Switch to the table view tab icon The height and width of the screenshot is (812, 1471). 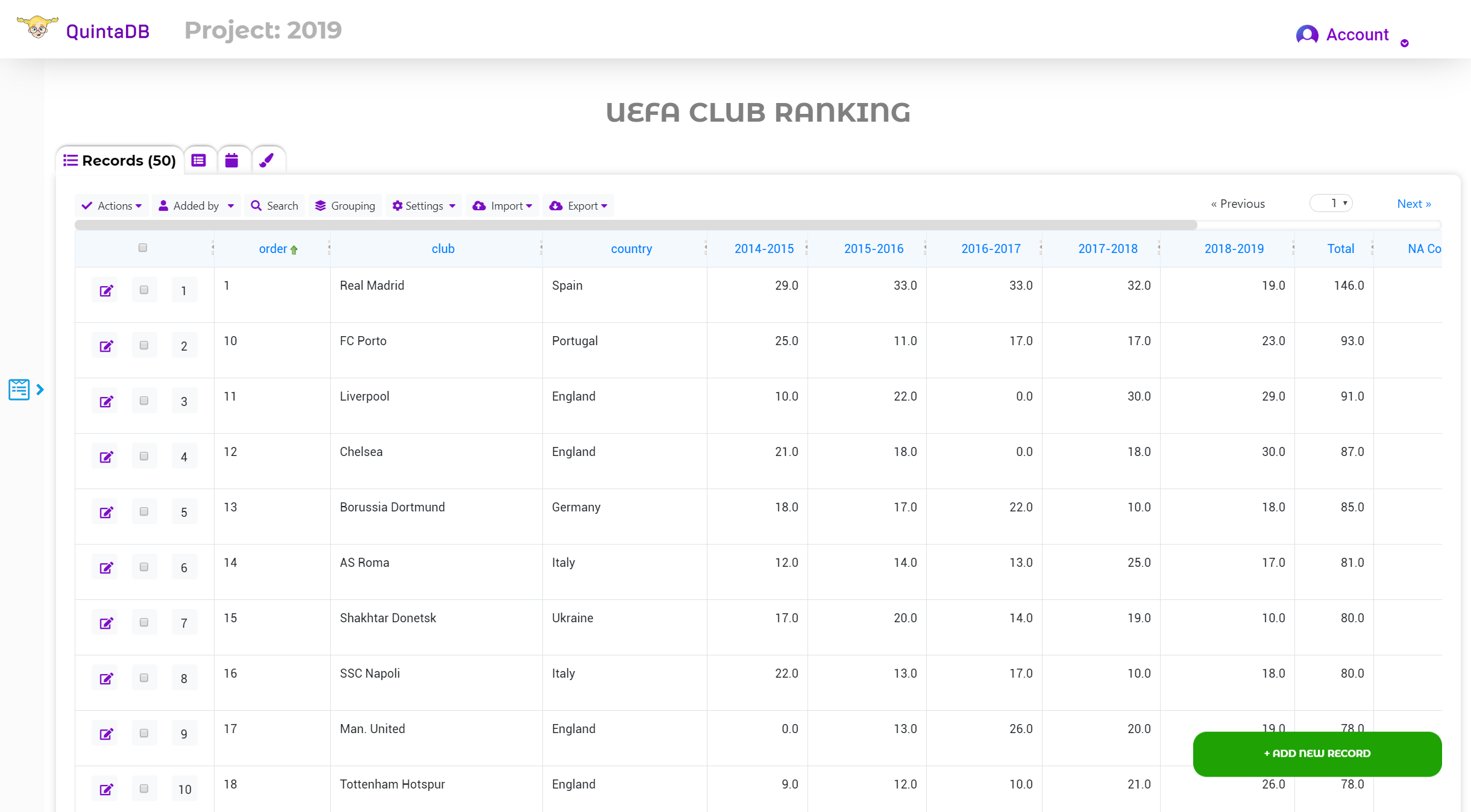(199, 160)
